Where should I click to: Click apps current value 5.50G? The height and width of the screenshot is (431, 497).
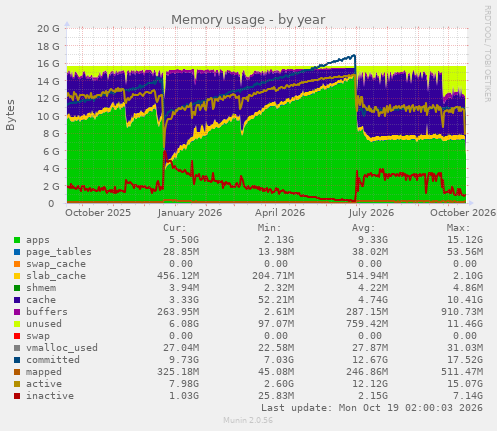tap(184, 240)
